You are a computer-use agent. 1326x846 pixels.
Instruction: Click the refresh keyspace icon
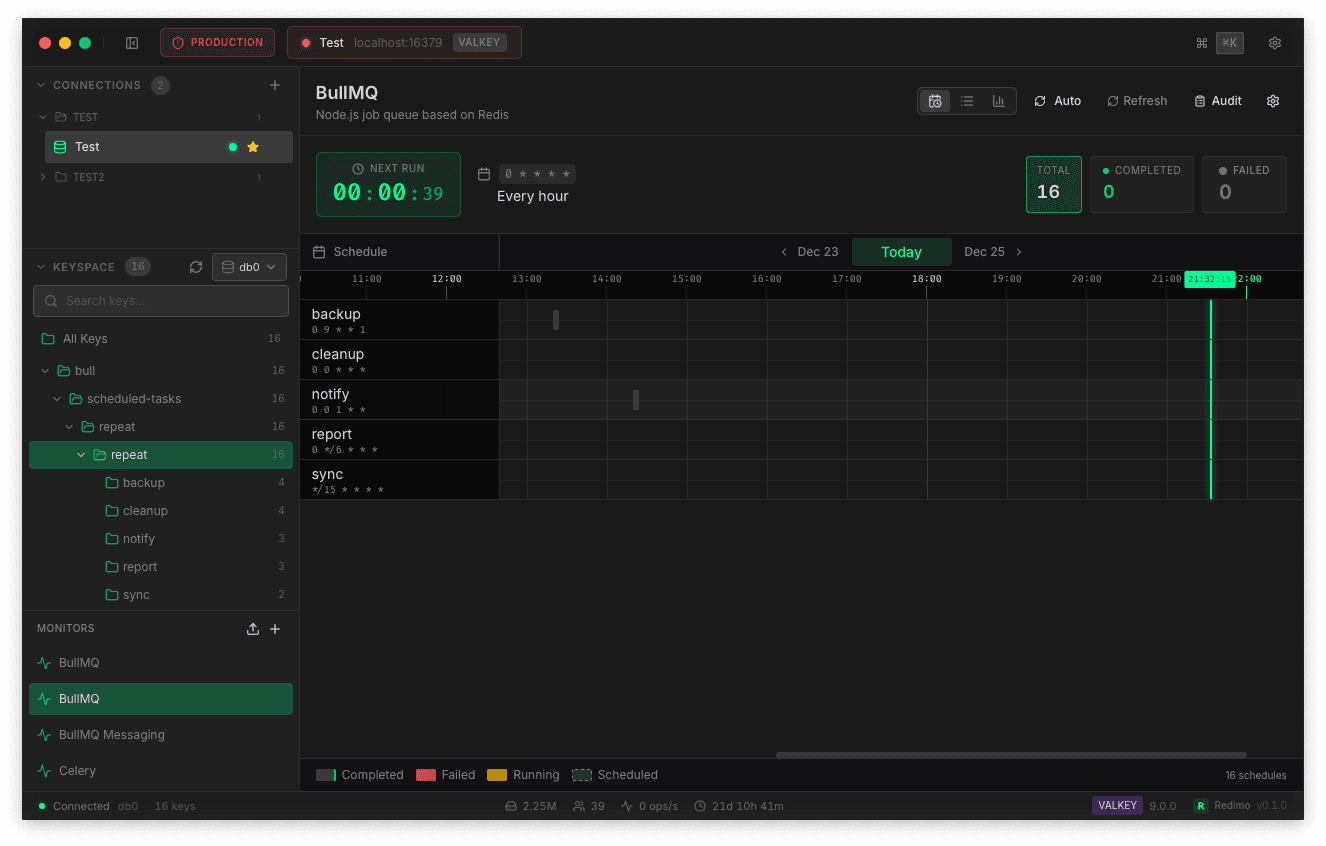[x=195, y=266]
